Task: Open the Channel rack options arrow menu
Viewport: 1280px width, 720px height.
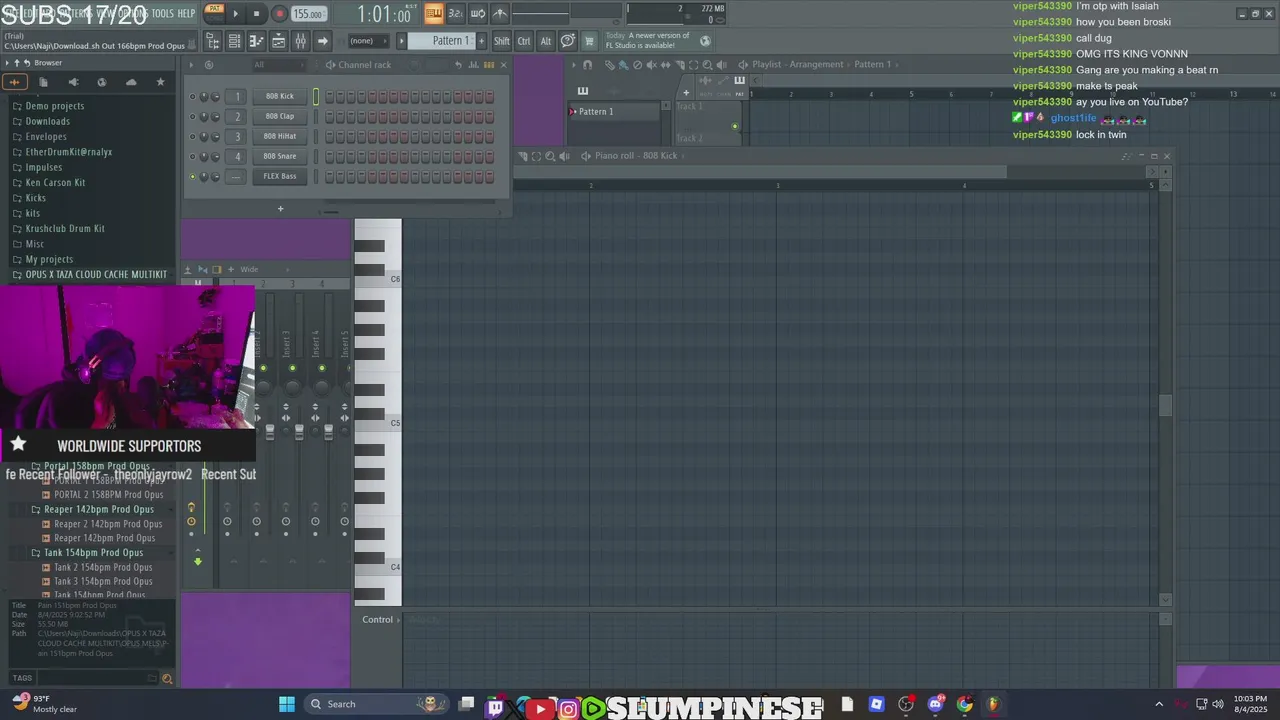Action: [192, 65]
